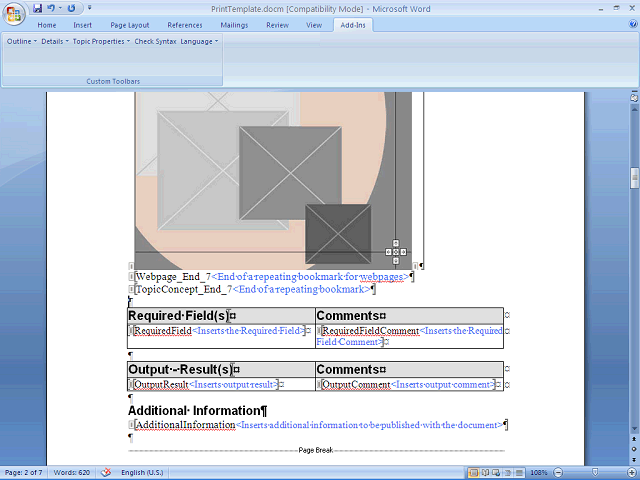Click the Zoom In plus button
Image resolution: width=640 pixels, height=480 pixels.
632,473
